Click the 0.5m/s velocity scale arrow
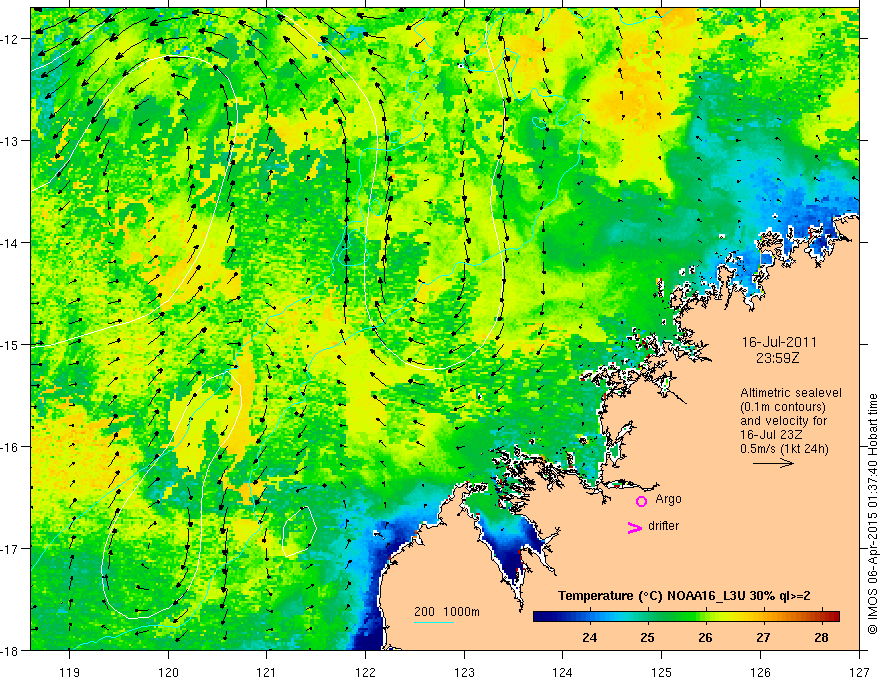Image resolution: width=880 pixels, height=680 pixels. click(x=773, y=463)
